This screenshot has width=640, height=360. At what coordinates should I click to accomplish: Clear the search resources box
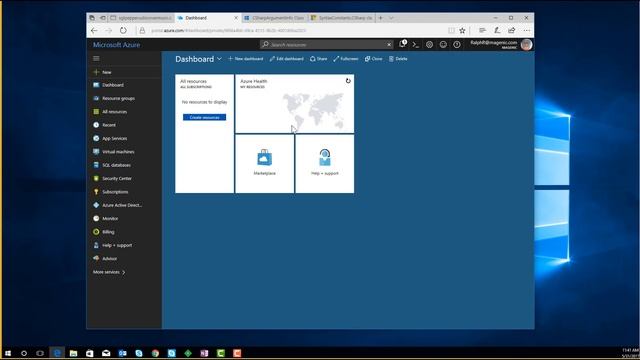pyautogui.click(x=389, y=44)
